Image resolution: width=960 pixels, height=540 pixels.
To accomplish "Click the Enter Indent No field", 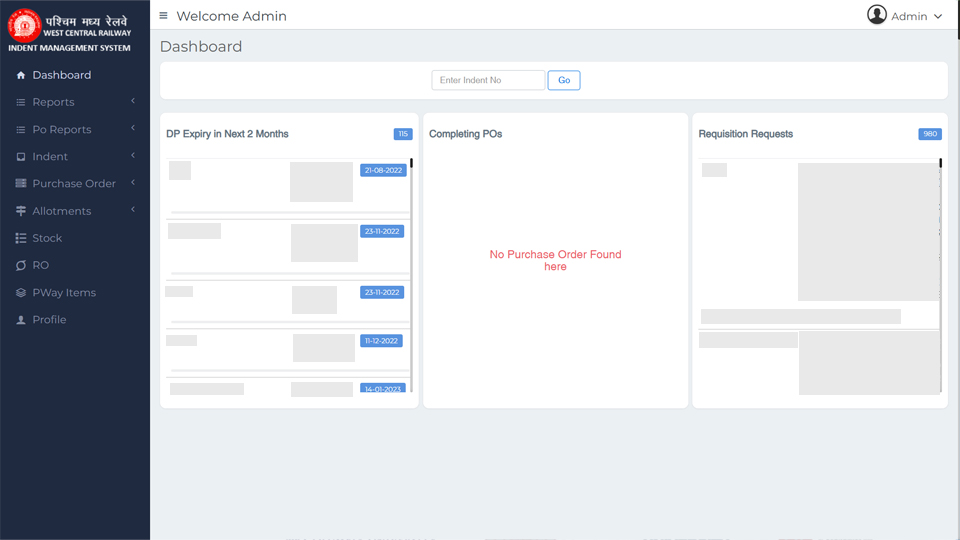I will pyautogui.click(x=488, y=80).
